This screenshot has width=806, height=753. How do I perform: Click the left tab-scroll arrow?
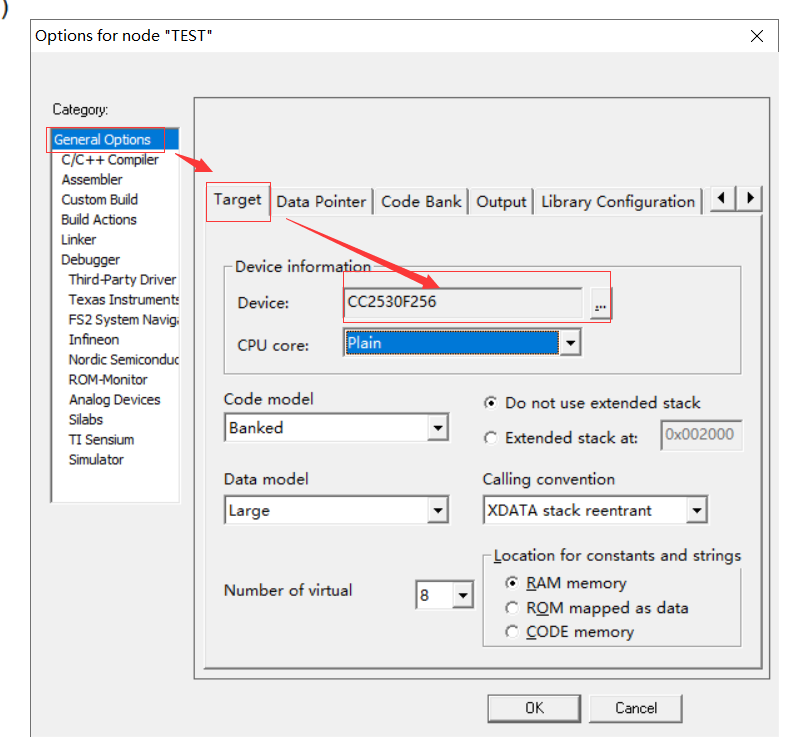point(721,199)
